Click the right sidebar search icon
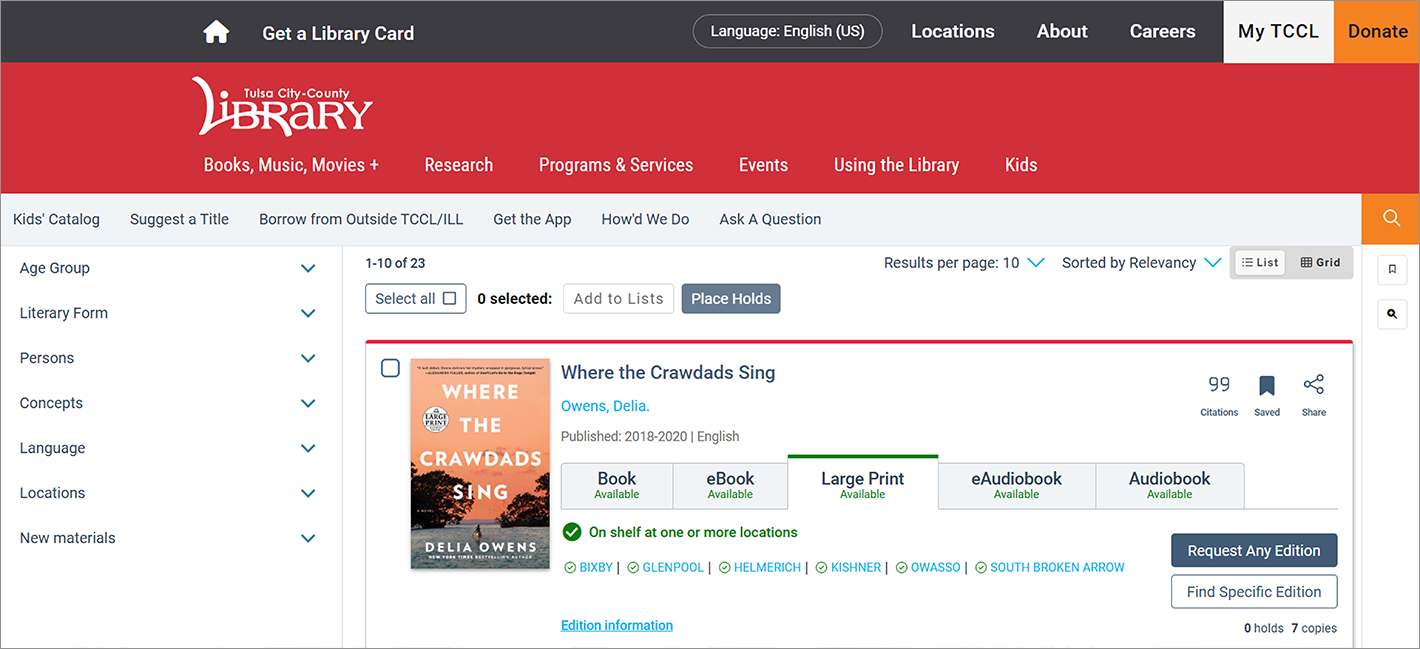The image size is (1420, 649). [1391, 314]
